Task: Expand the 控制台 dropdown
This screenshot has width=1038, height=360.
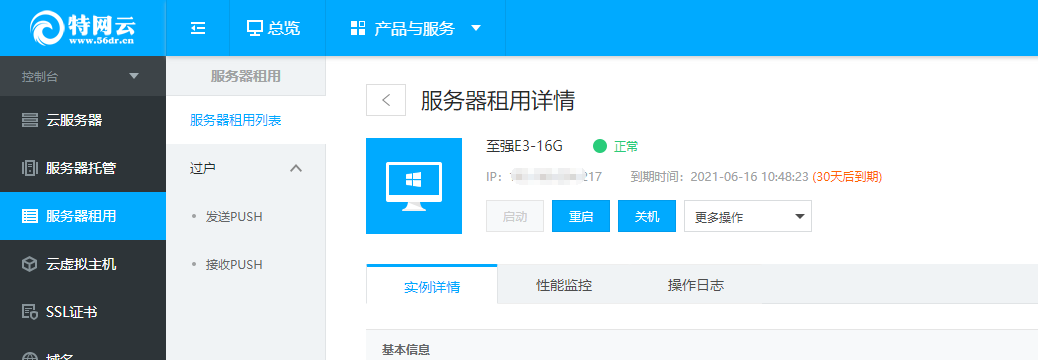Action: click(83, 76)
